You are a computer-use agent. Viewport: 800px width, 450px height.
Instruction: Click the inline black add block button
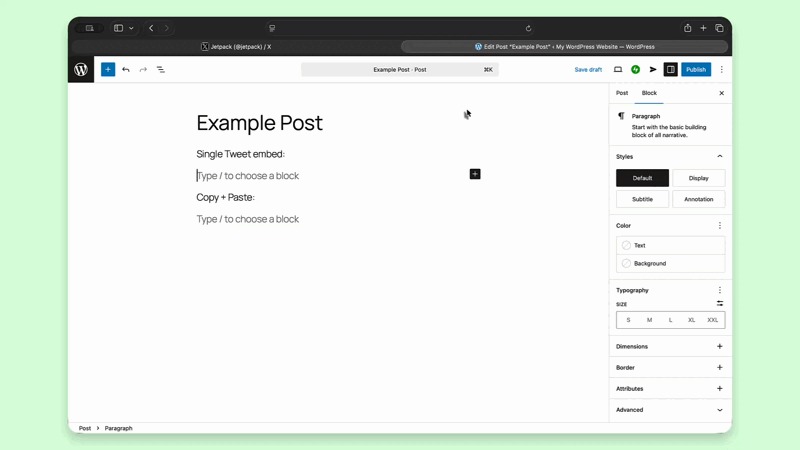pyautogui.click(x=475, y=174)
